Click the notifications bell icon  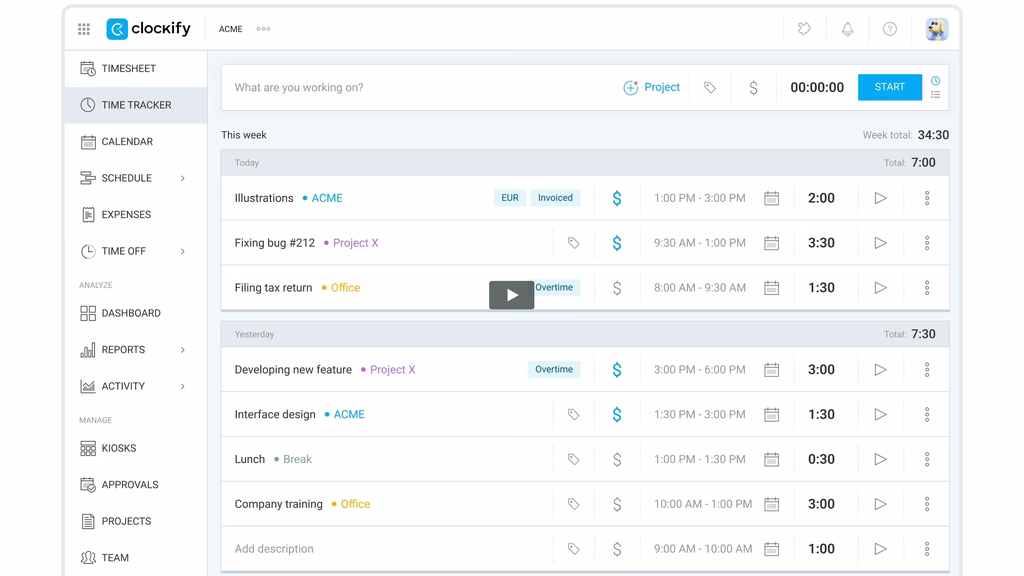[847, 29]
